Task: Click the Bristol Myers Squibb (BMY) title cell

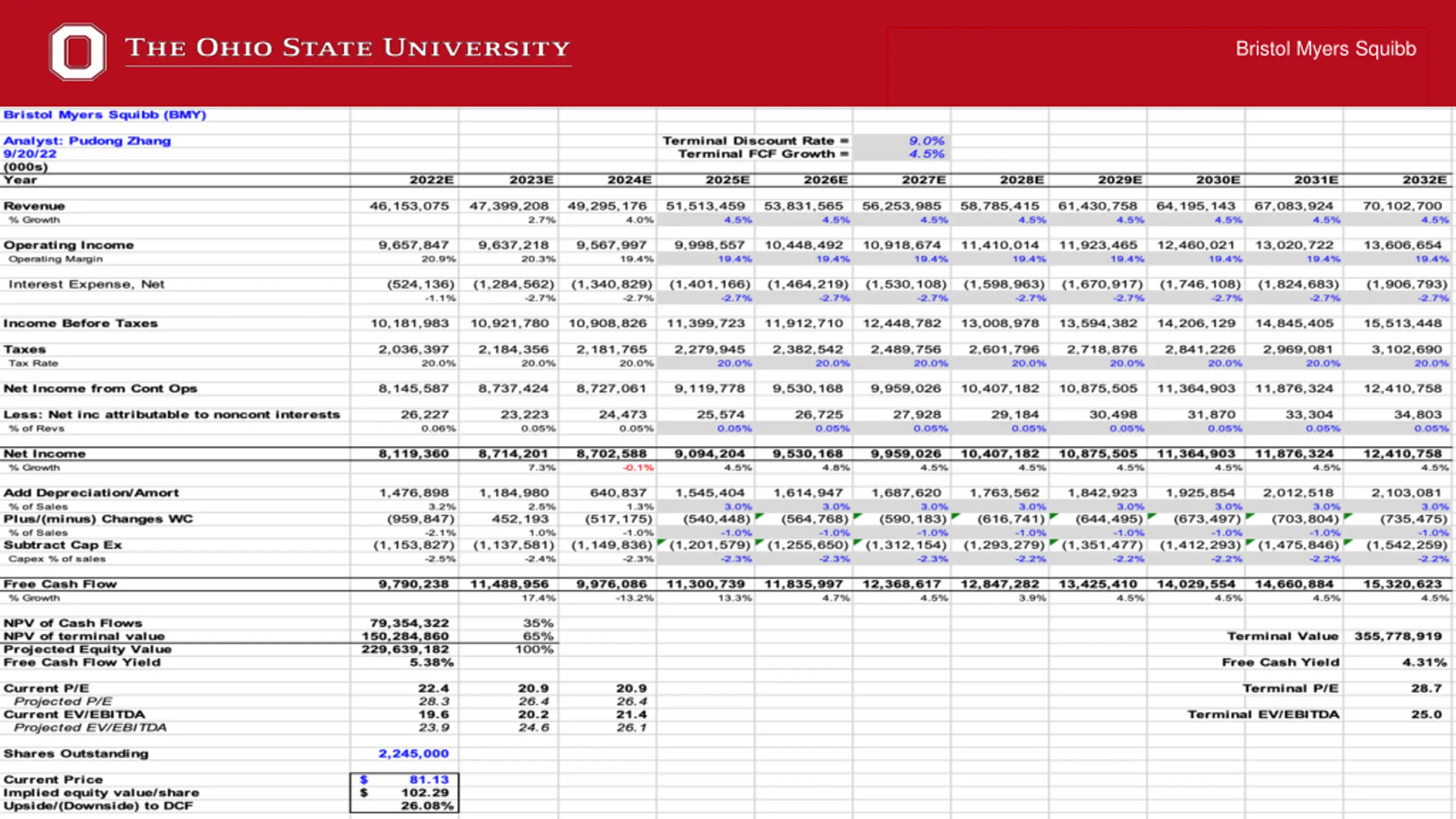Action: pyautogui.click(x=105, y=115)
